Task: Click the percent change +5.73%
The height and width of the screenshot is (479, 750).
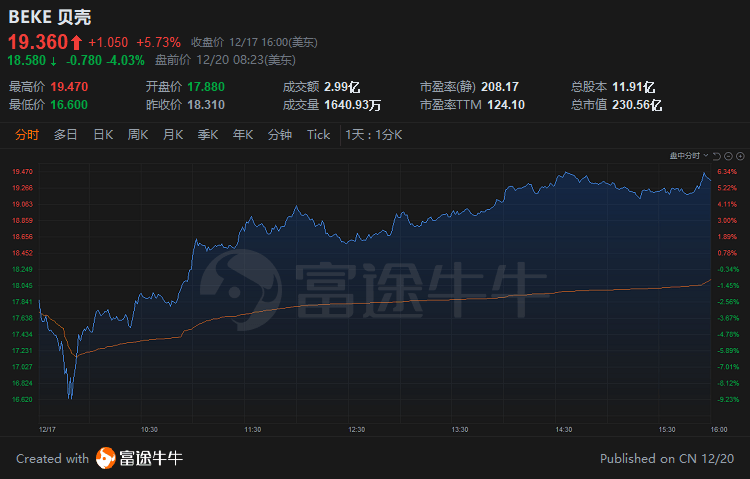Action: (x=159, y=43)
